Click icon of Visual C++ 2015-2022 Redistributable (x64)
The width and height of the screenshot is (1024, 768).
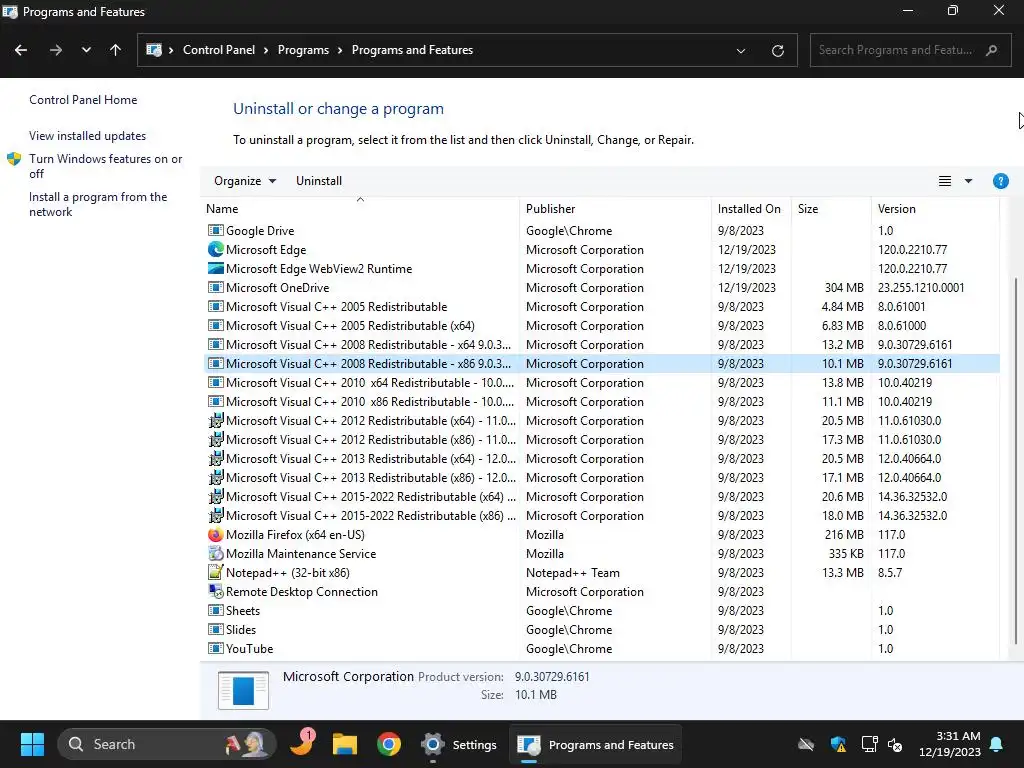coord(216,496)
